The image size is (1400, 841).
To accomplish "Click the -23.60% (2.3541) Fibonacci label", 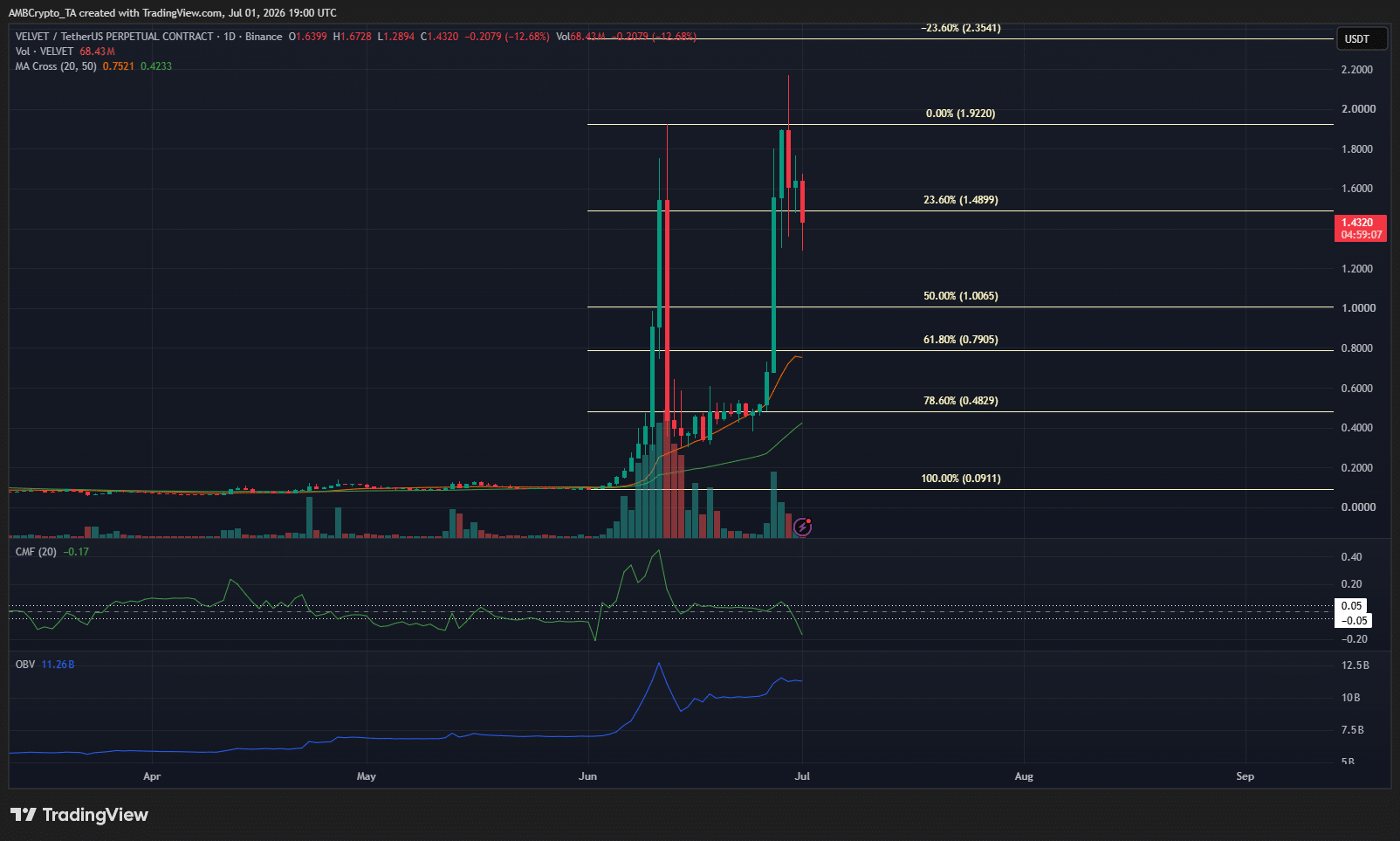I will click(961, 28).
